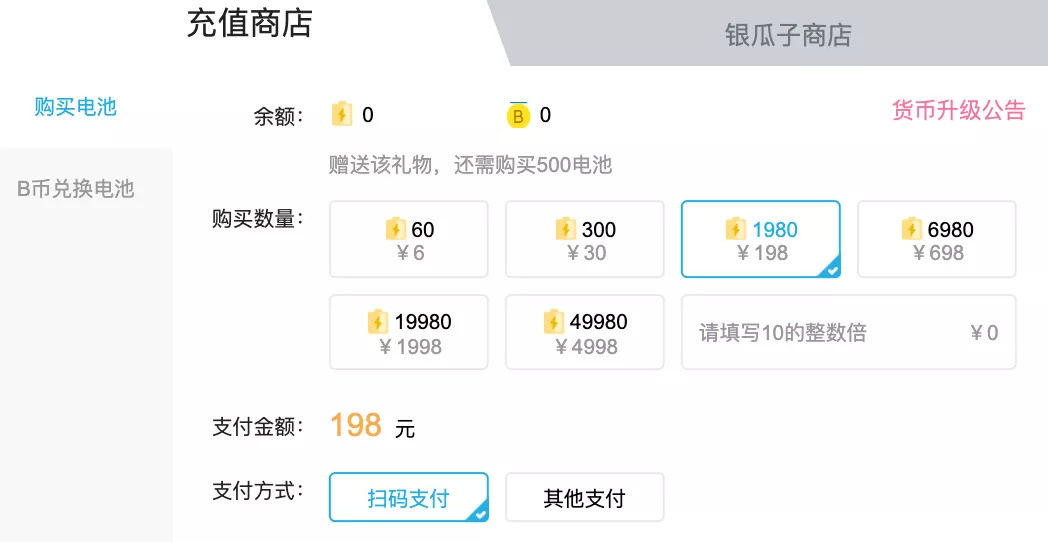This screenshot has height=542, width=1048.
Task: Choose the 300 batteries ¥30 package
Action: pos(585,240)
